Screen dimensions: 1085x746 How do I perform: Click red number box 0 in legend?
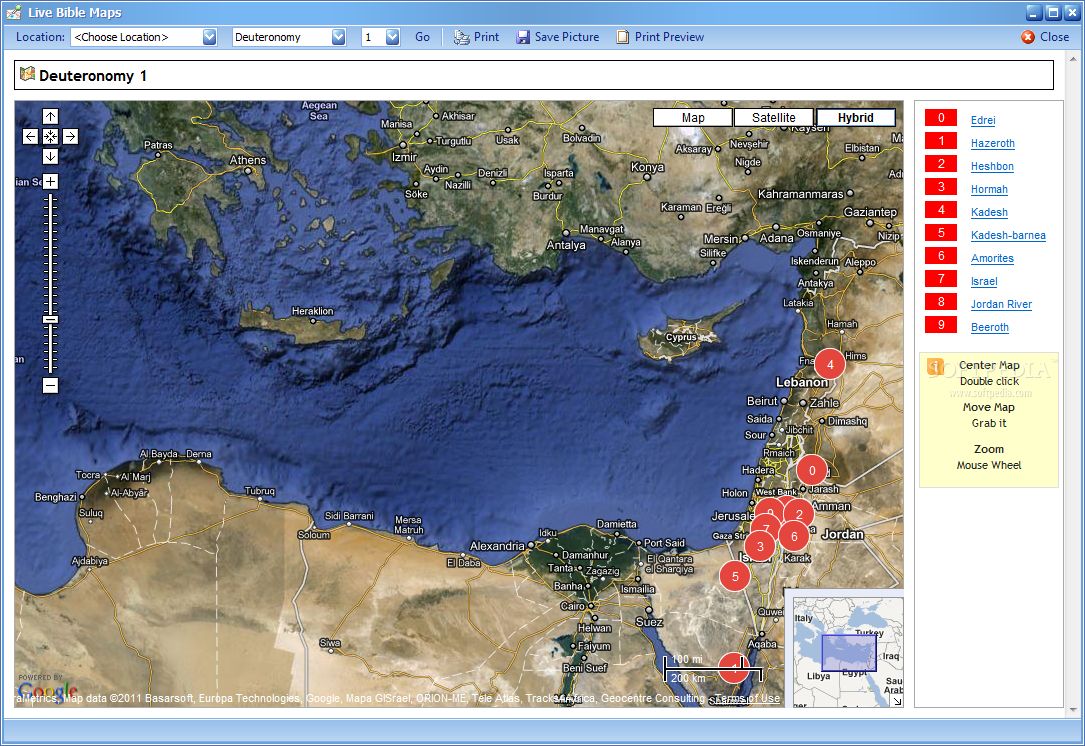click(941, 118)
